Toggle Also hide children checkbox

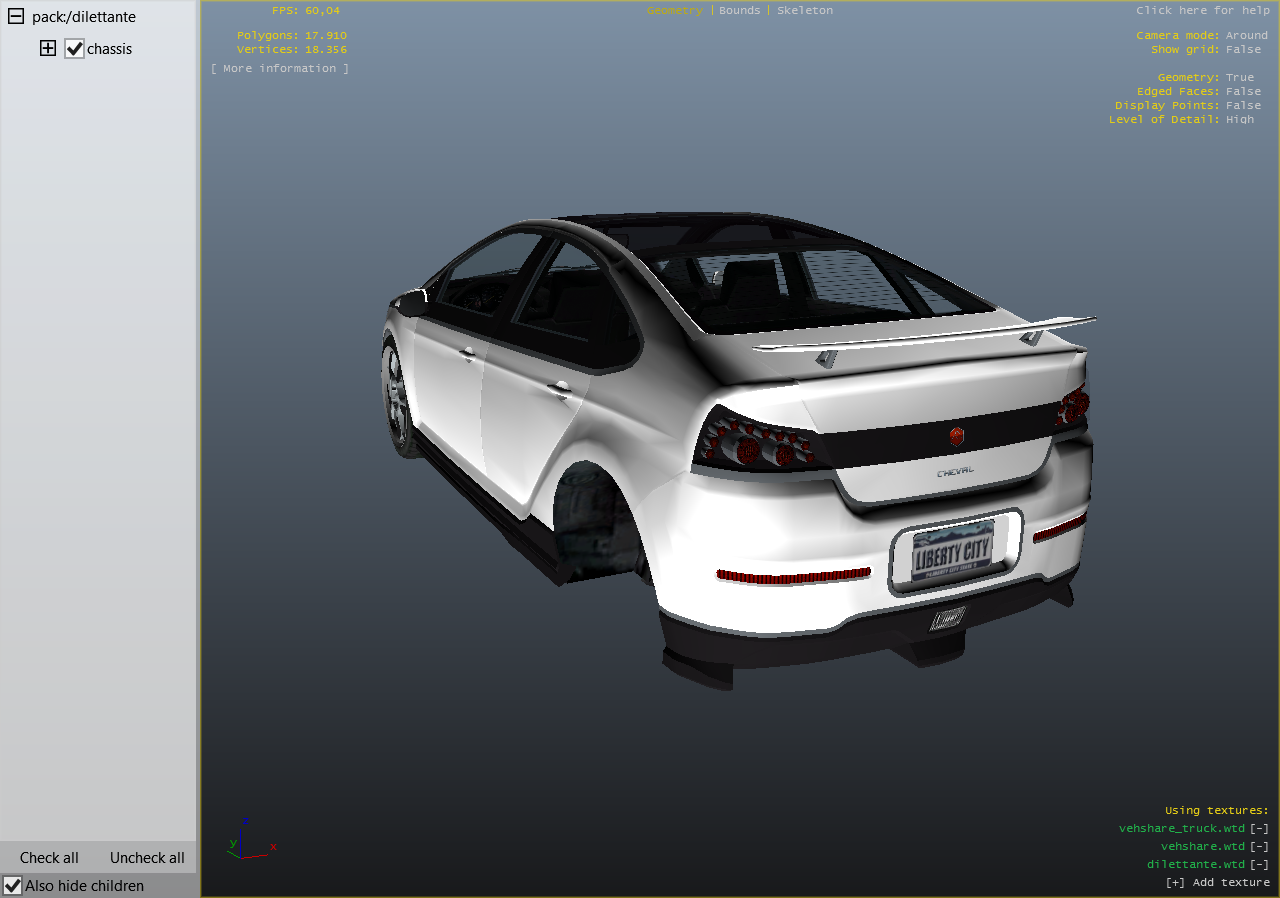click(x=13, y=885)
